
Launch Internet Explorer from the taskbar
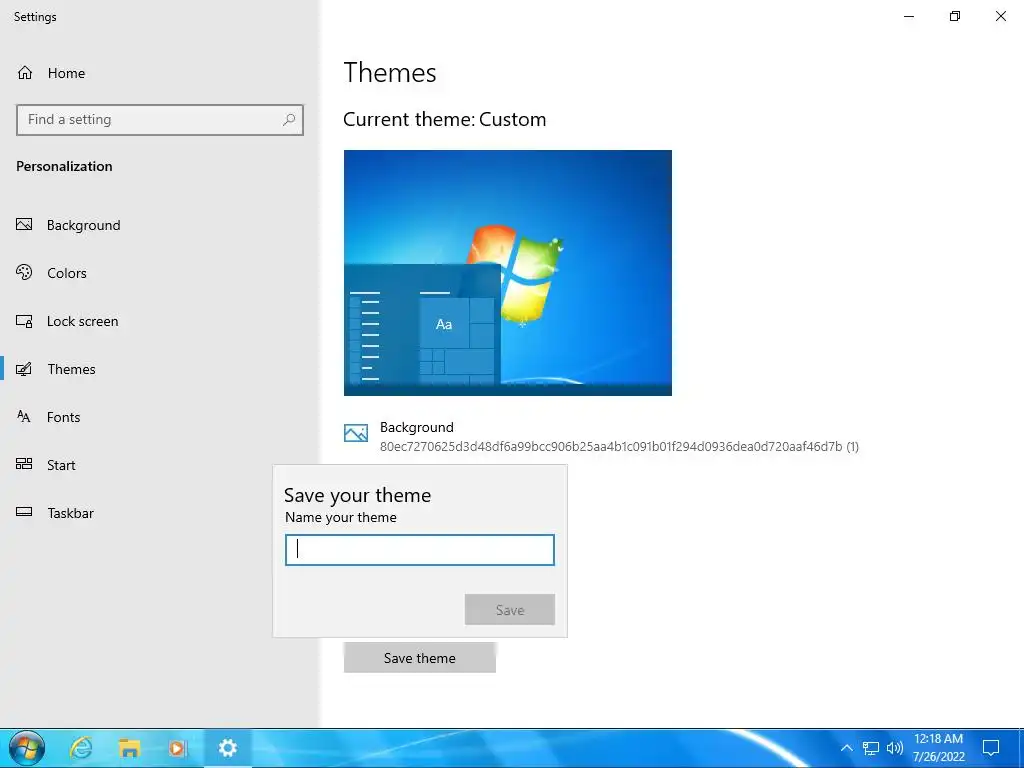(x=81, y=748)
